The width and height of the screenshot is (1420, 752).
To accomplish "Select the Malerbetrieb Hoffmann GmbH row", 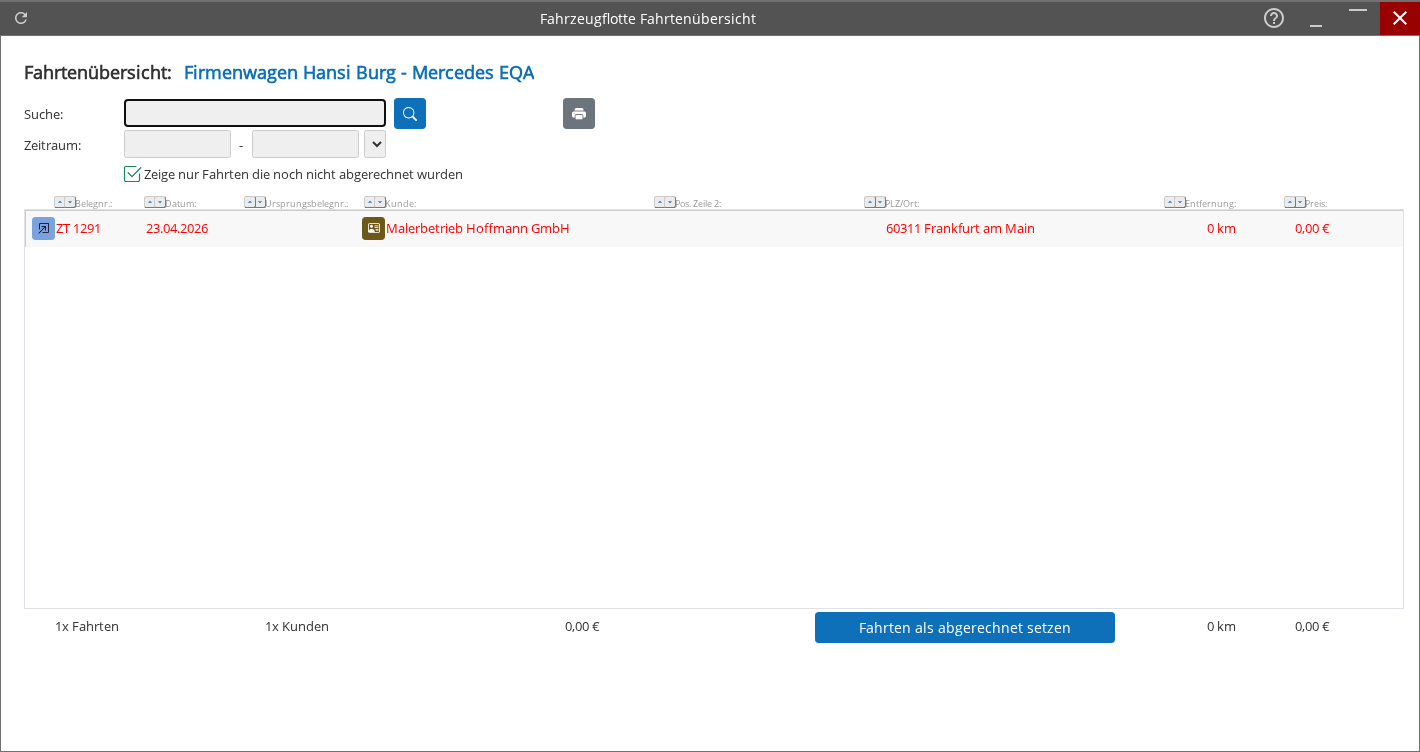I will 714,228.
